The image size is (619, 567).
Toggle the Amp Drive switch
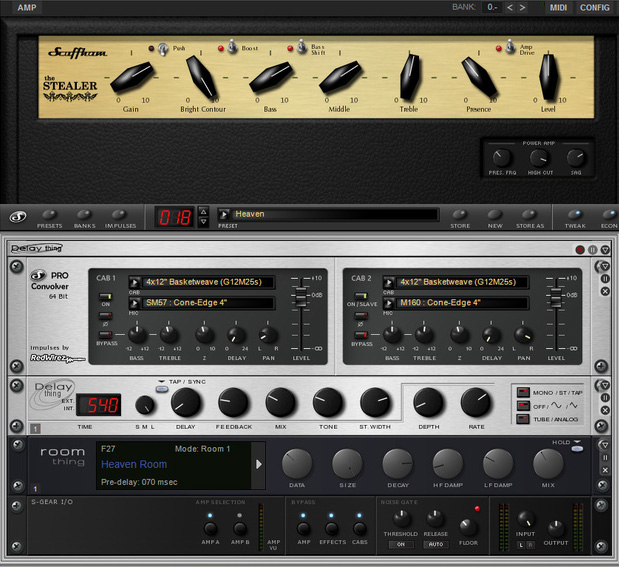click(x=510, y=47)
